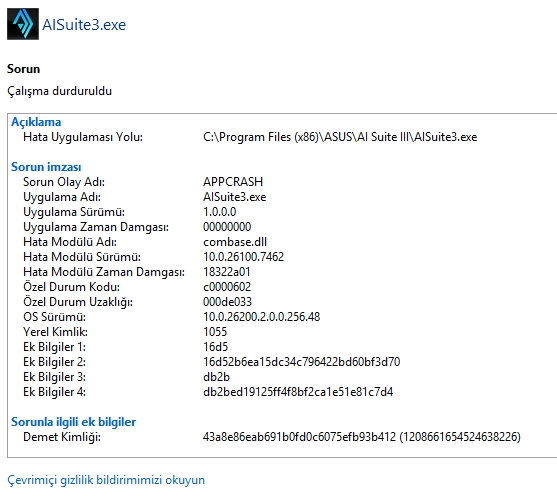Select the 'Çalışma durduruldu' status text
The width and height of the screenshot is (557, 496).
click(60, 91)
